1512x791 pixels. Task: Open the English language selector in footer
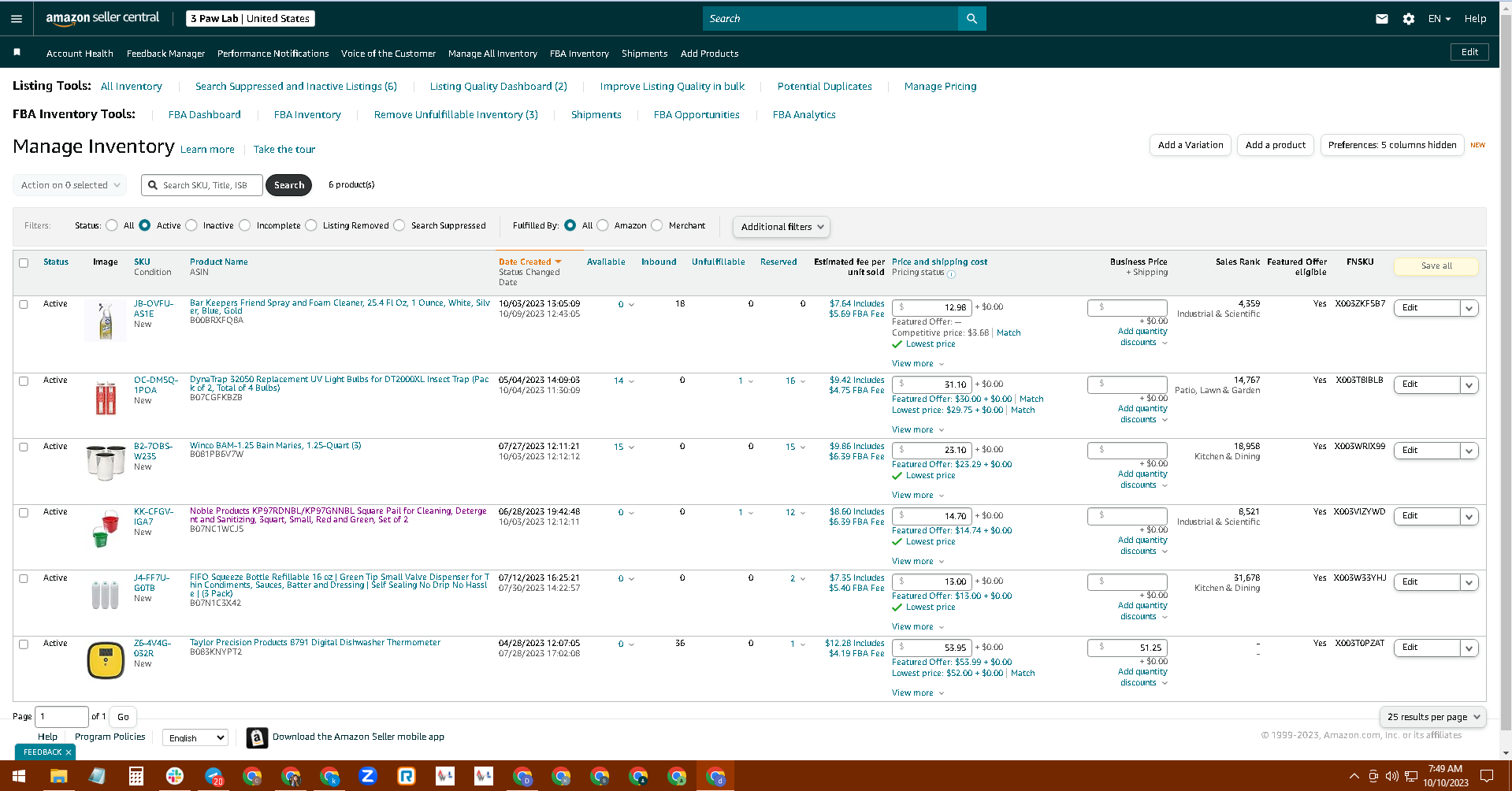(x=195, y=737)
